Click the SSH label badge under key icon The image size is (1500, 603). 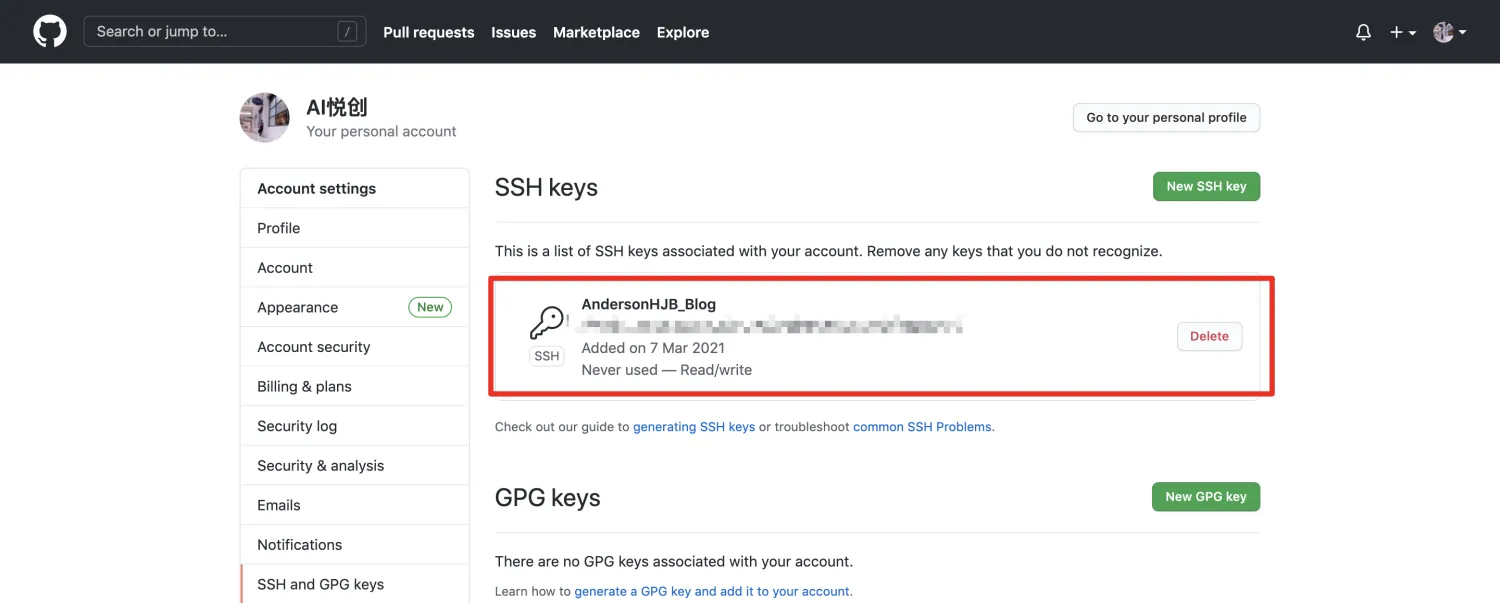point(547,356)
